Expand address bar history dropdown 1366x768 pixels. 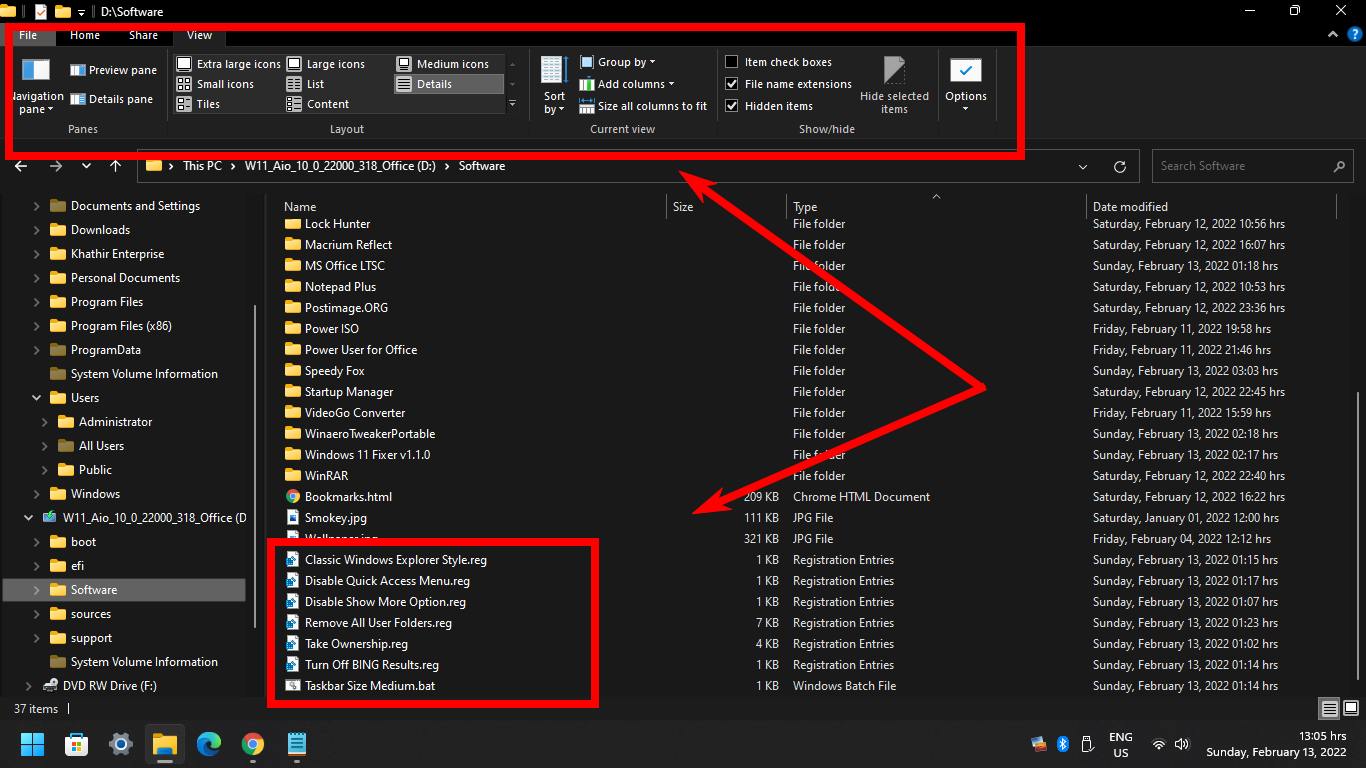pos(1084,166)
